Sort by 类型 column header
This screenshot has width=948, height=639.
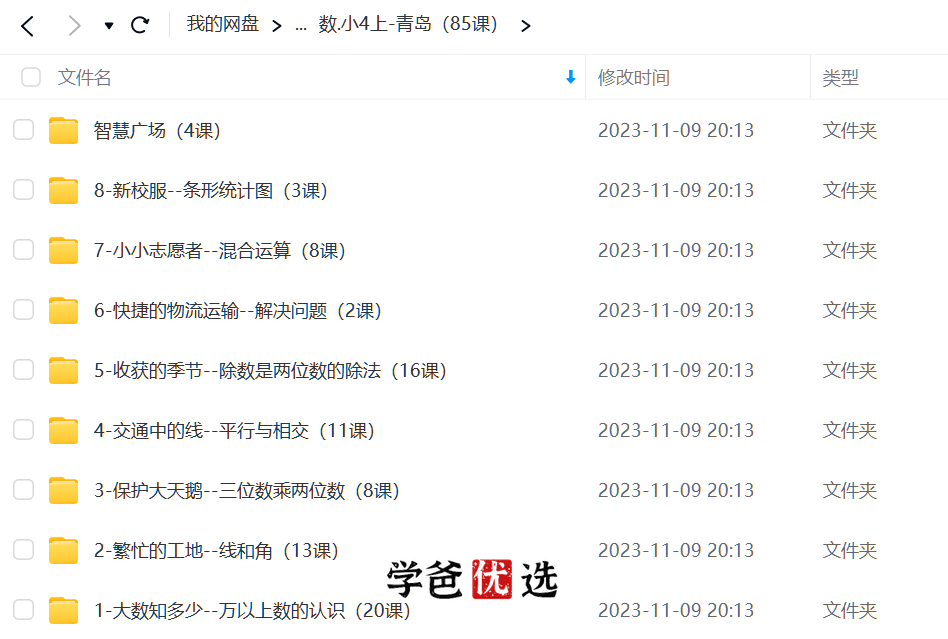[x=840, y=77]
